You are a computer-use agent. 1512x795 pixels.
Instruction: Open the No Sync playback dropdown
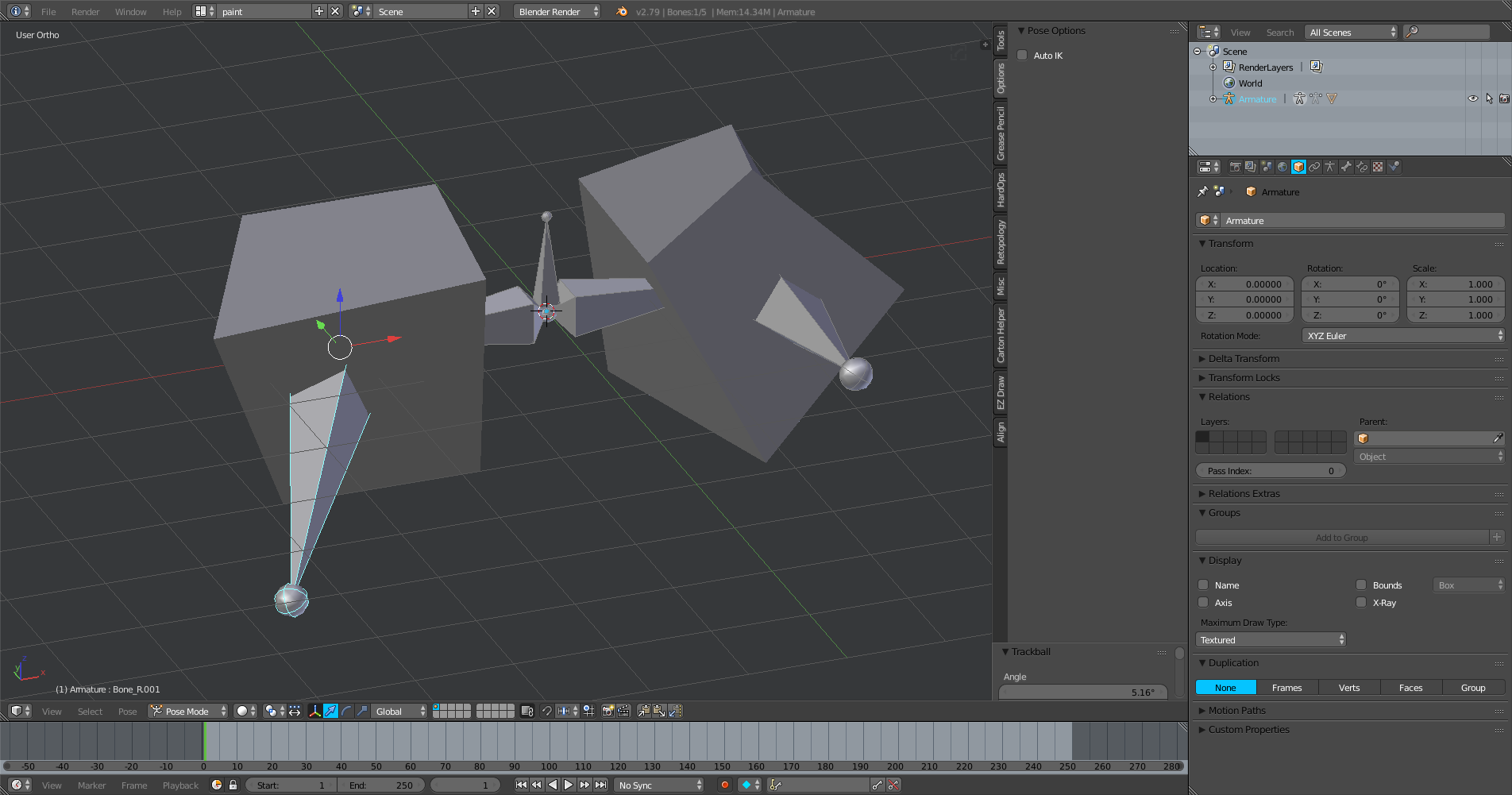(x=660, y=785)
